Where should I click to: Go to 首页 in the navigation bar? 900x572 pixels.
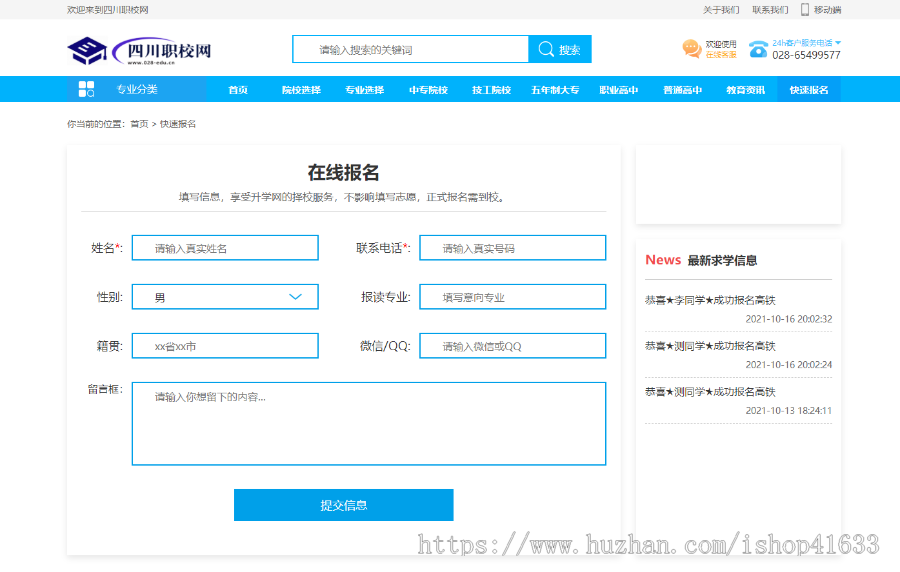click(238, 90)
